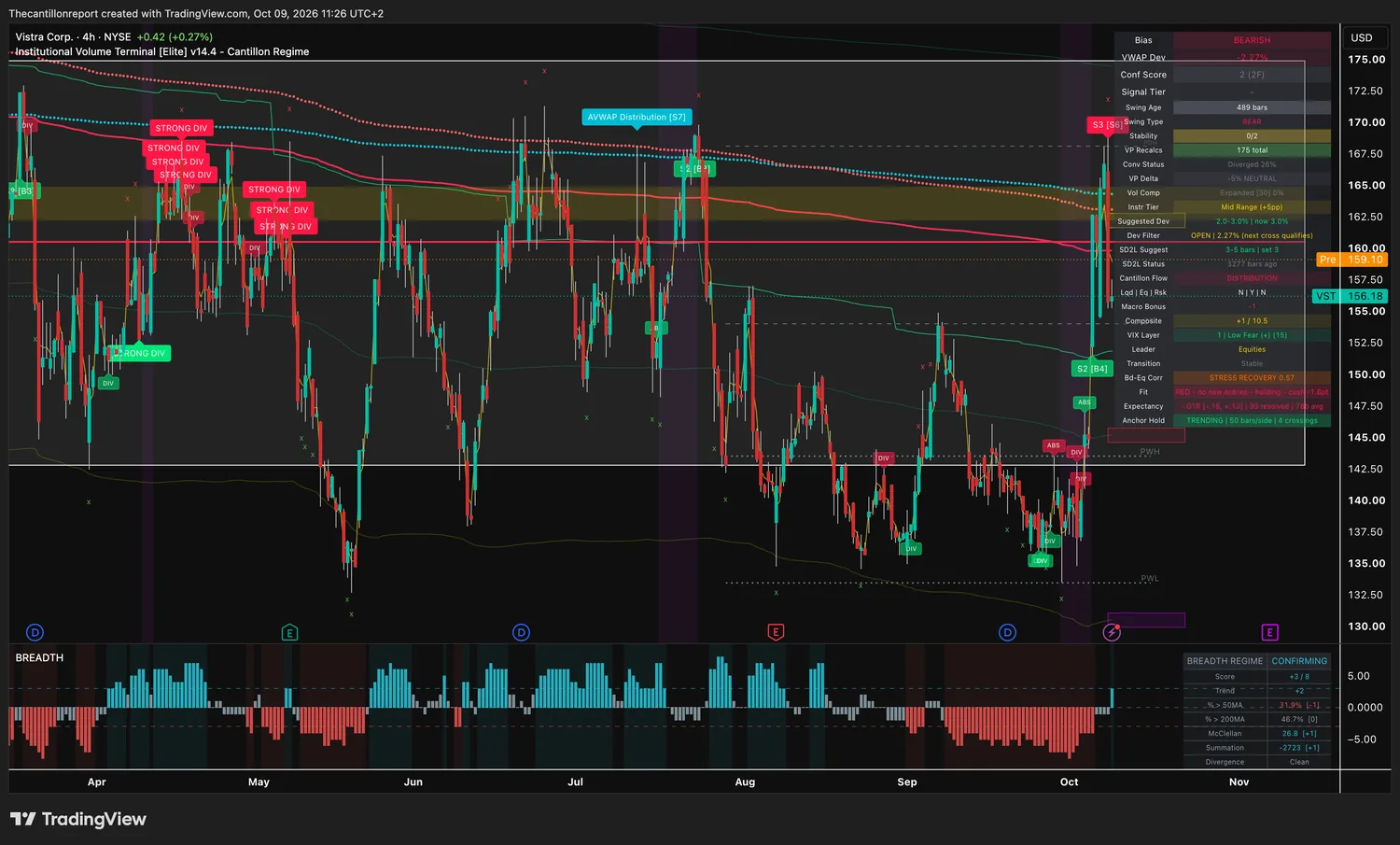Viewport: 1400px width, 845px height.
Task: Click the purple lightning bolt event icon
Action: pyautogui.click(x=1112, y=632)
